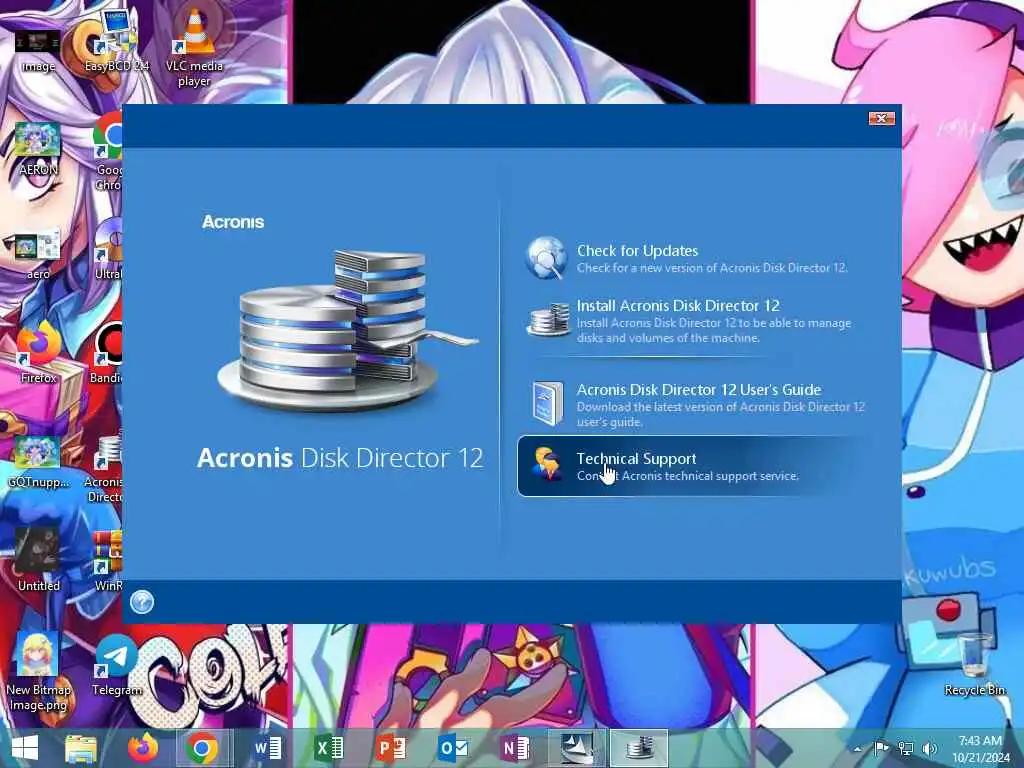Switch to the sailboat app in taskbar
The height and width of the screenshot is (768, 1024).
tap(577, 748)
